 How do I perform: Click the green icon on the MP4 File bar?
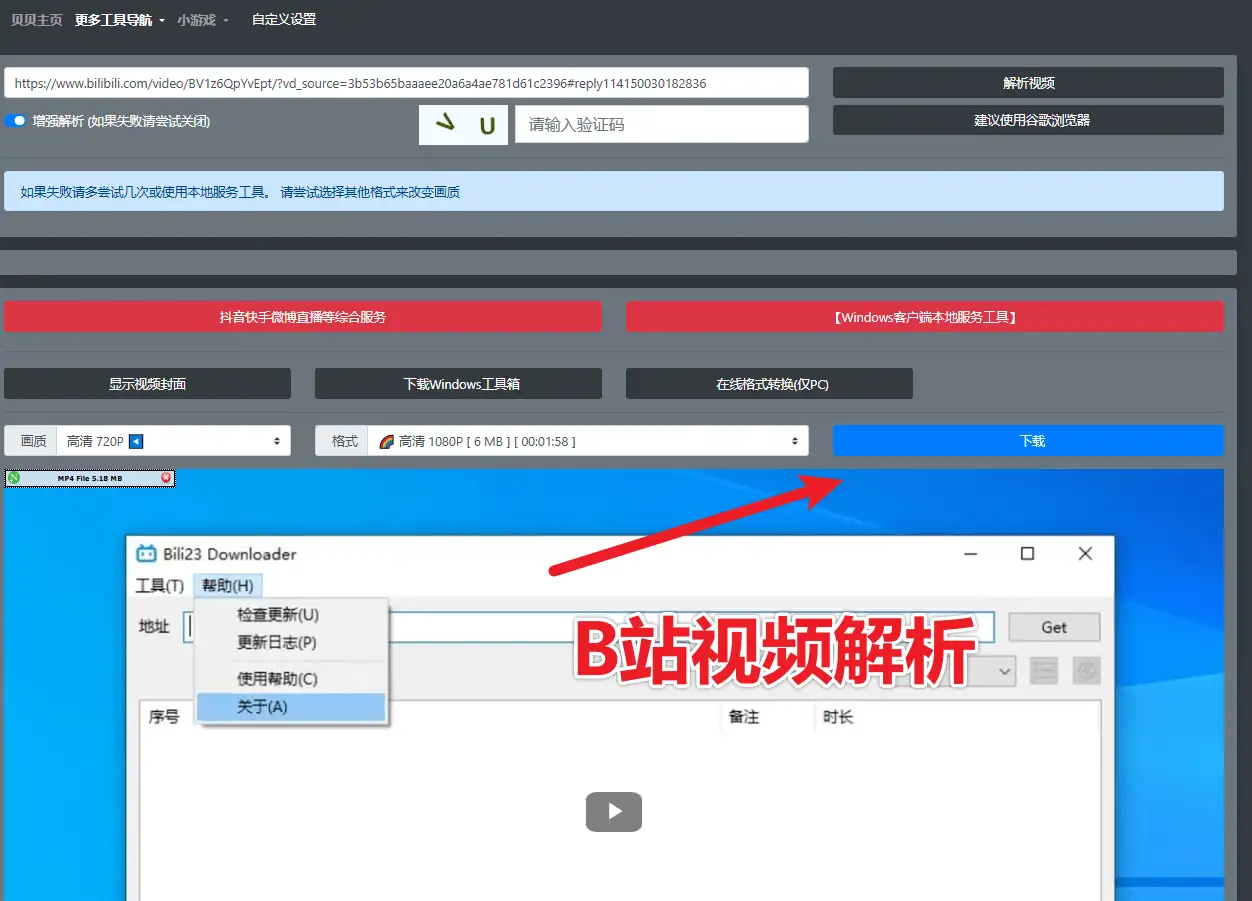click(14, 478)
